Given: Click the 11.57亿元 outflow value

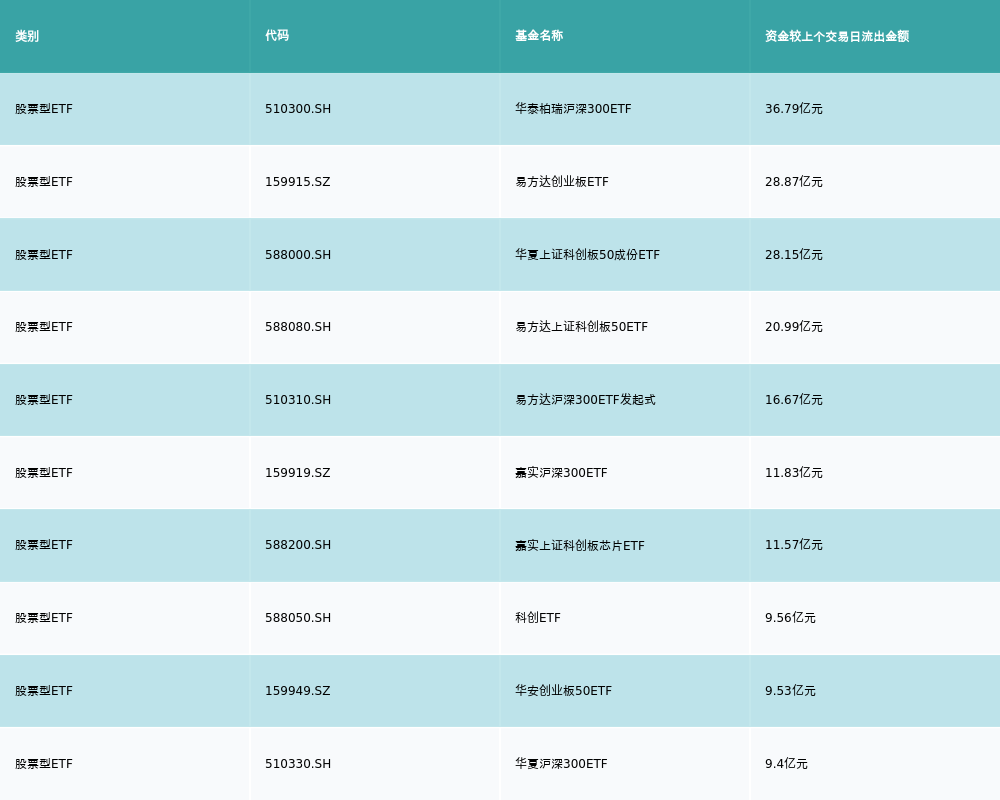Looking at the screenshot, I should pyautogui.click(x=793, y=545).
